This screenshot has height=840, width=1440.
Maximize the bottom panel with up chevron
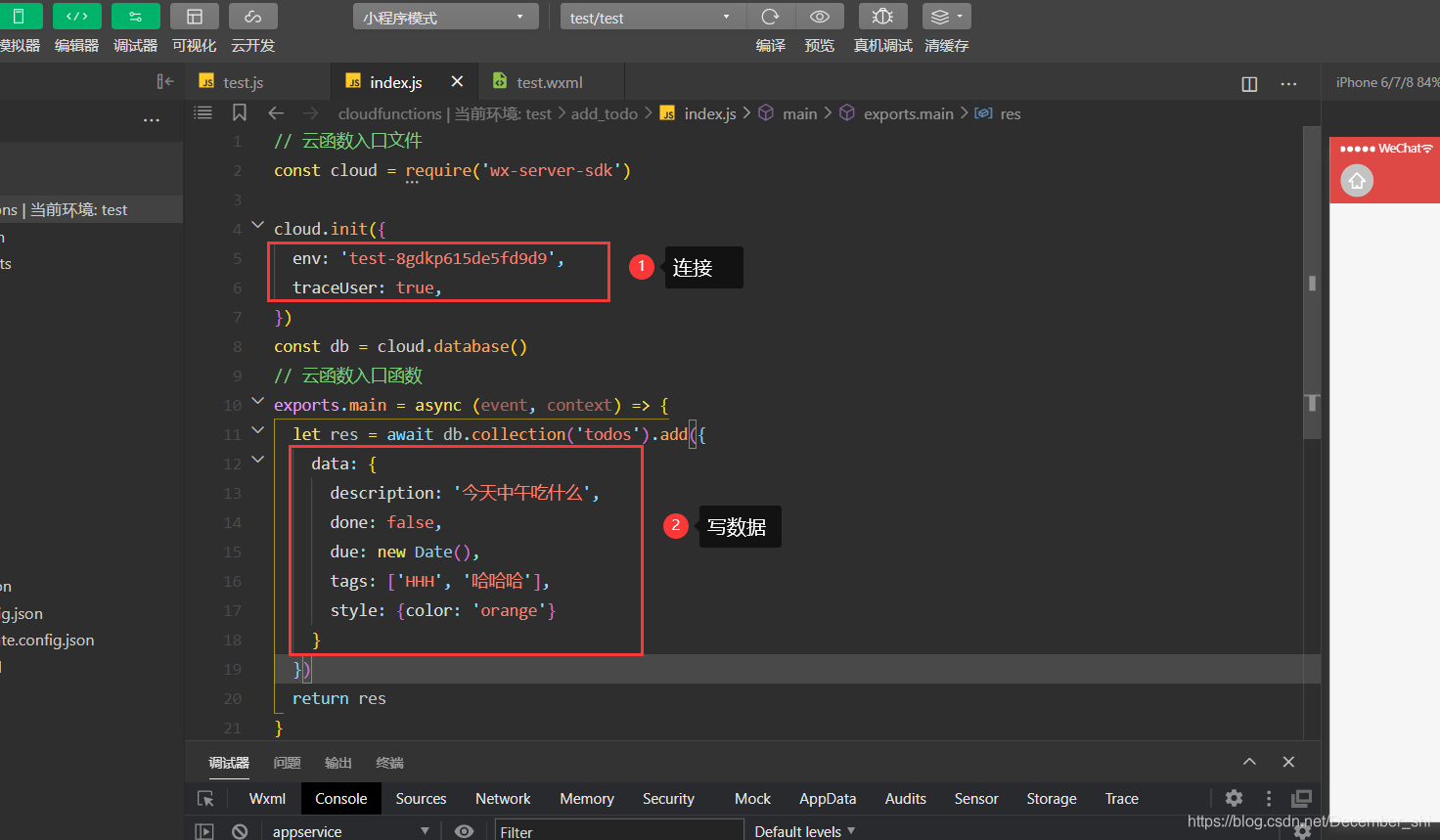coord(1249,762)
